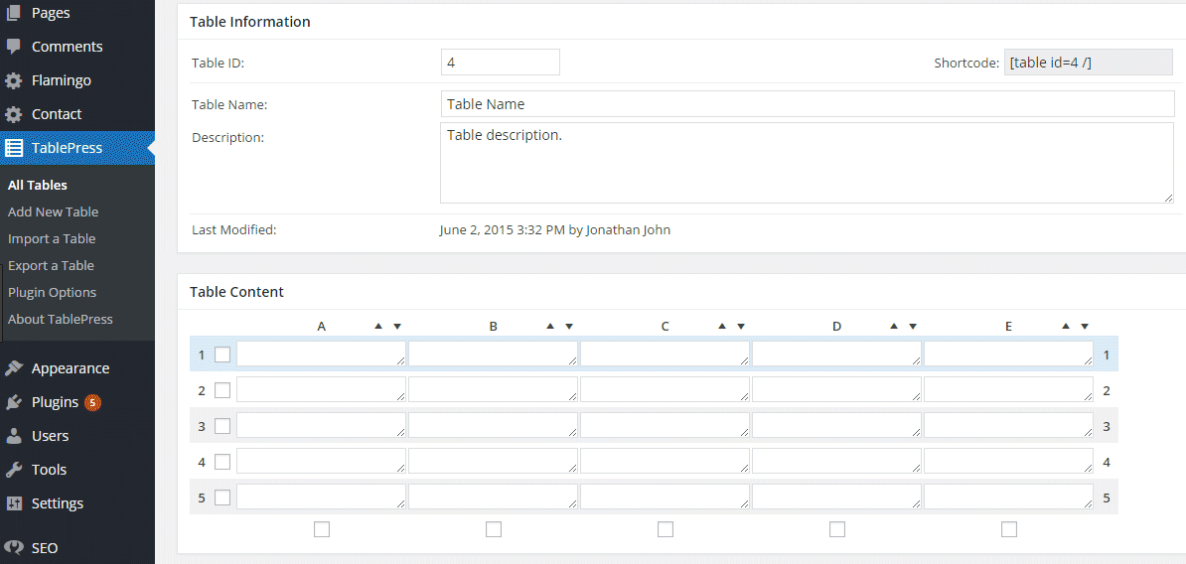Tick the column E checkbox below table
Image resolution: width=1186 pixels, height=564 pixels.
tap(1008, 529)
